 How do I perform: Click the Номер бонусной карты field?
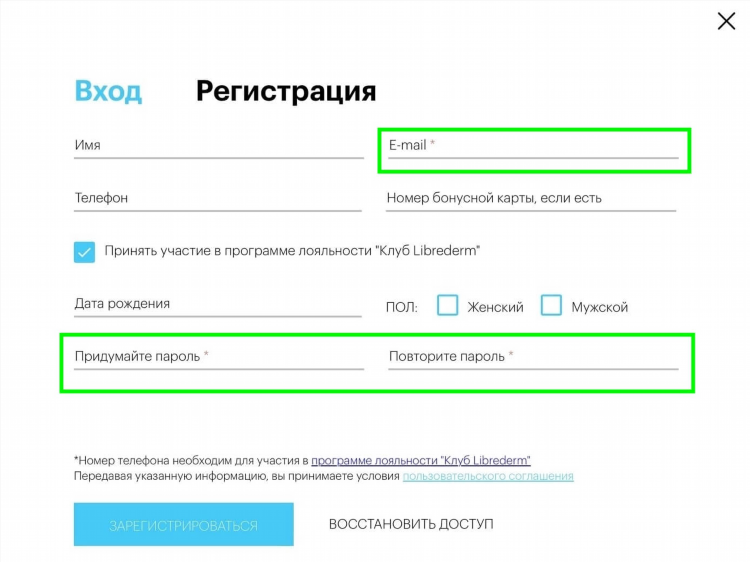[x=531, y=198]
